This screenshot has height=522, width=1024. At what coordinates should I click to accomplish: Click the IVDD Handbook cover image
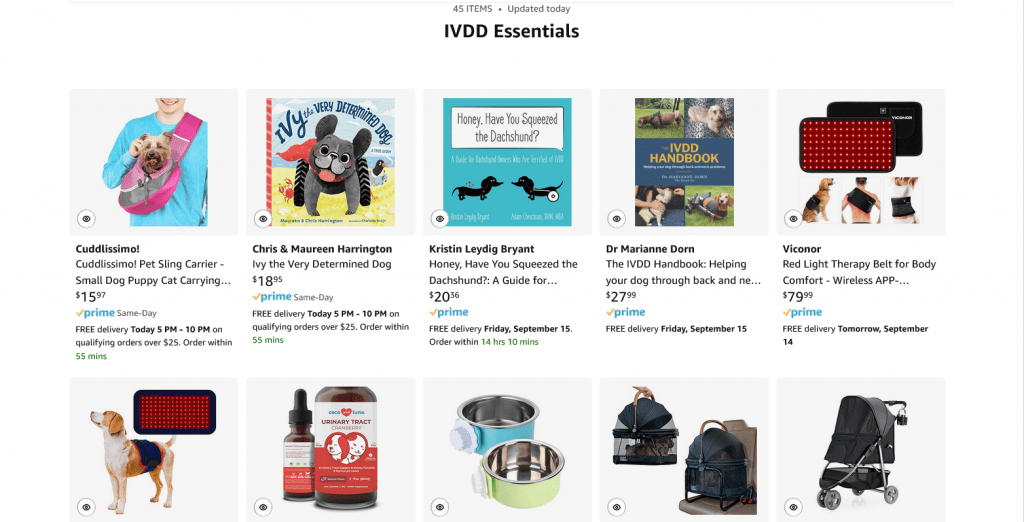pos(684,162)
